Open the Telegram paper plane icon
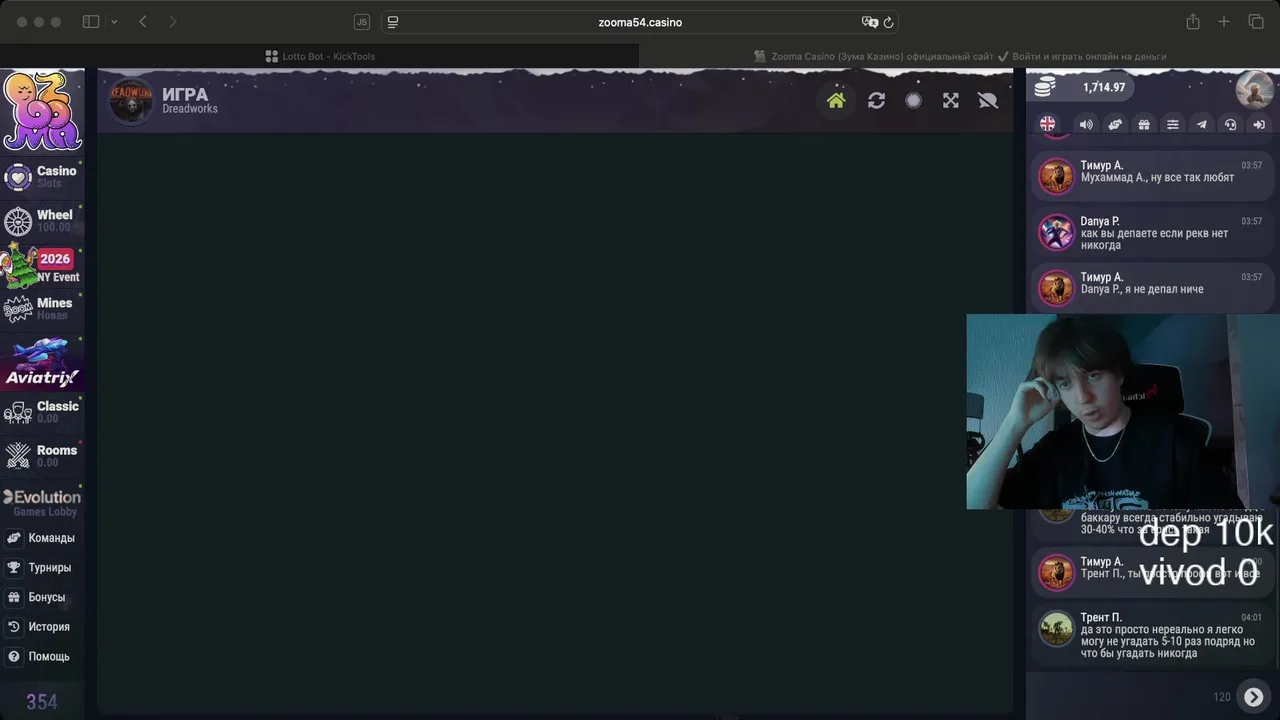 1202,124
